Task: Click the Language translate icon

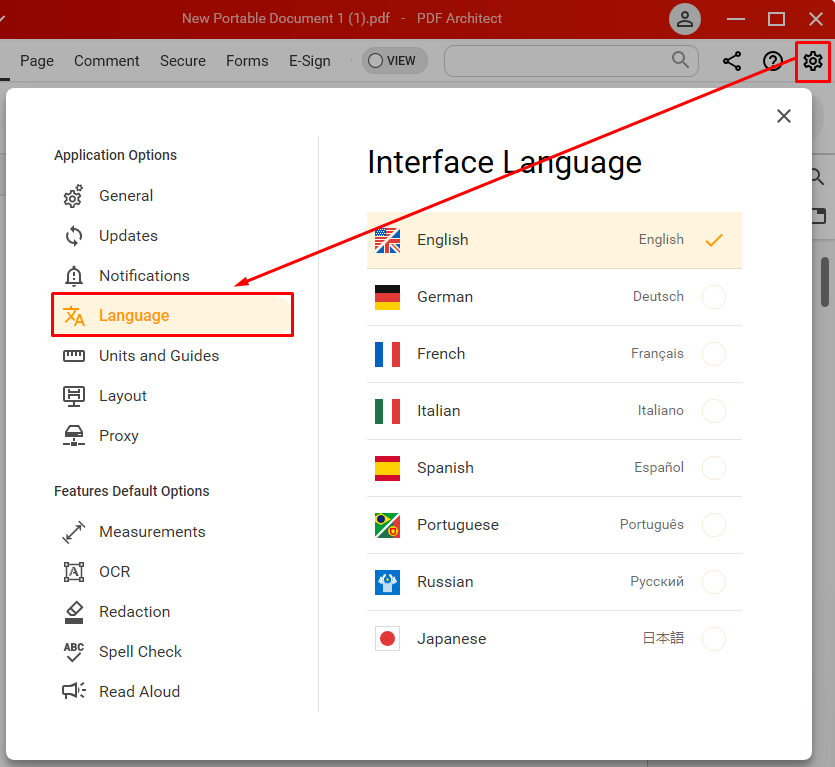Action: (74, 316)
